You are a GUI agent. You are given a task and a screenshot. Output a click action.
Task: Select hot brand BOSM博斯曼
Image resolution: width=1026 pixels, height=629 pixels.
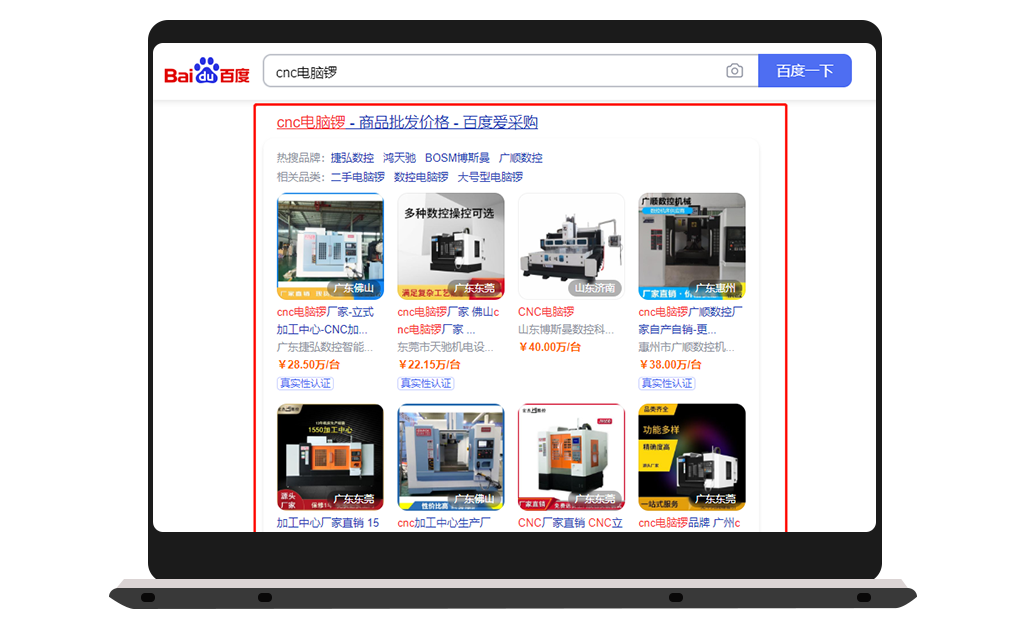pos(457,158)
